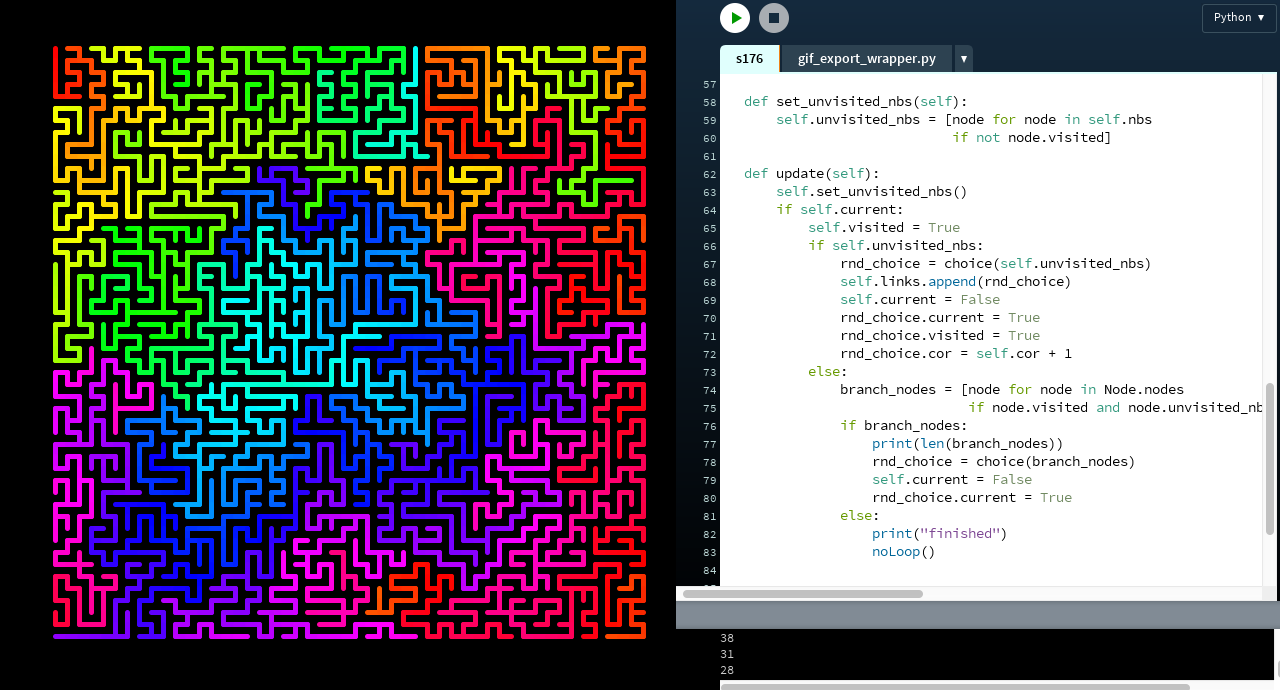Viewport: 1280px width, 690px height.
Task: Switch to the s176 tab
Action: (749, 59)
